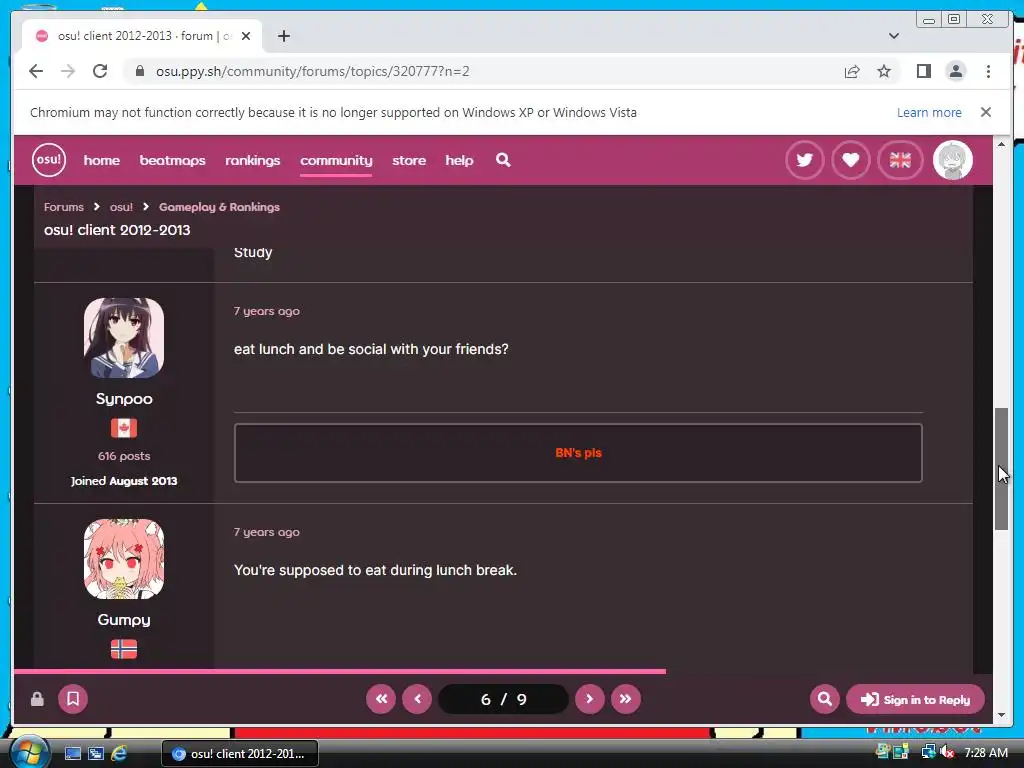Viewport: 1024px width, 768px height.
Task: Open Synpoo's post timestamp 7 years ago
Action: point(266,311)
